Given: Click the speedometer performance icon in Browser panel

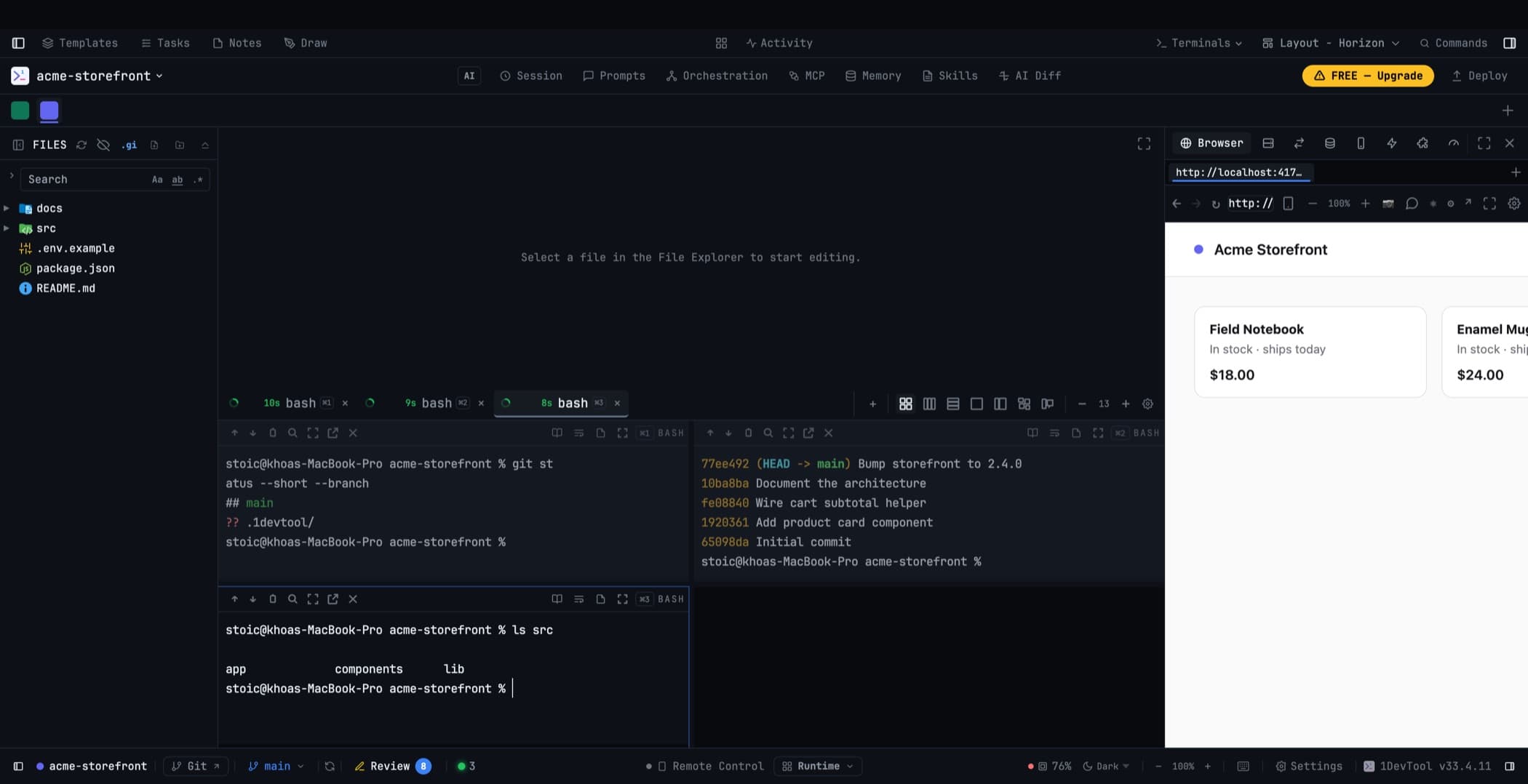Looking at the screenshot, I should pyautogui.click(x=1453, y=143).
